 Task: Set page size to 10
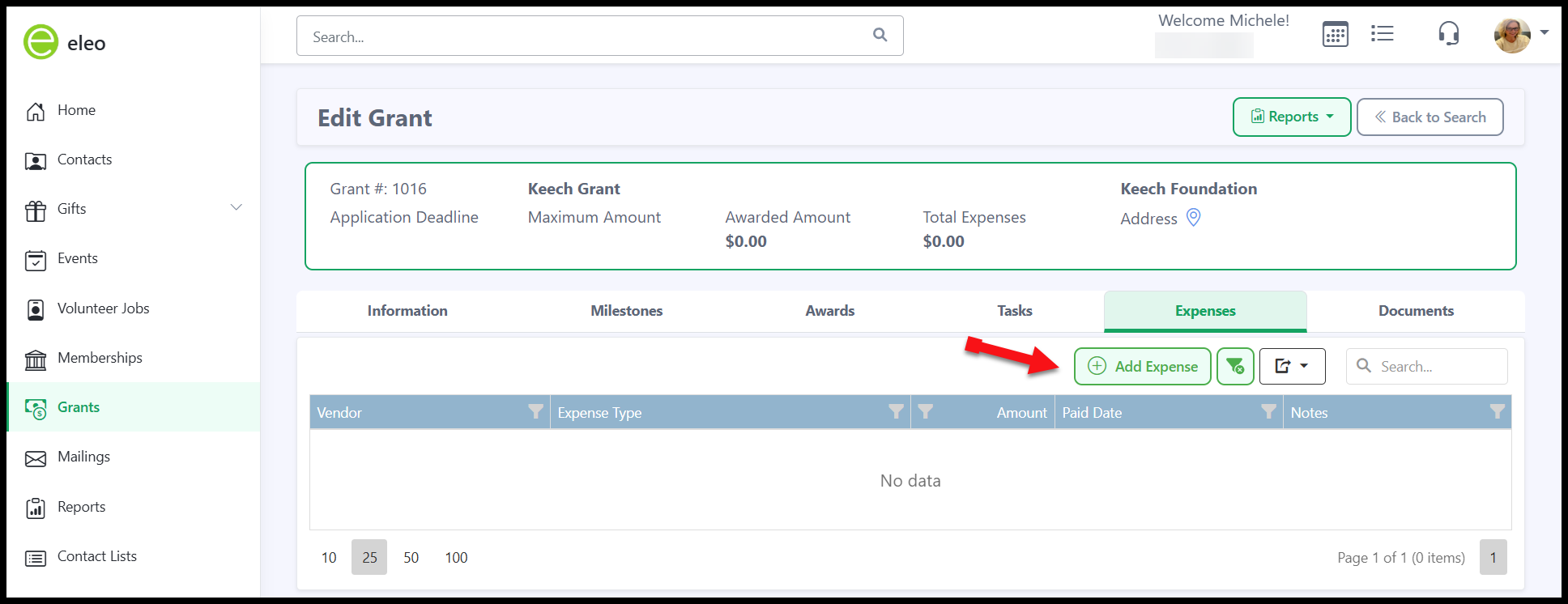(x=329, y=557)
